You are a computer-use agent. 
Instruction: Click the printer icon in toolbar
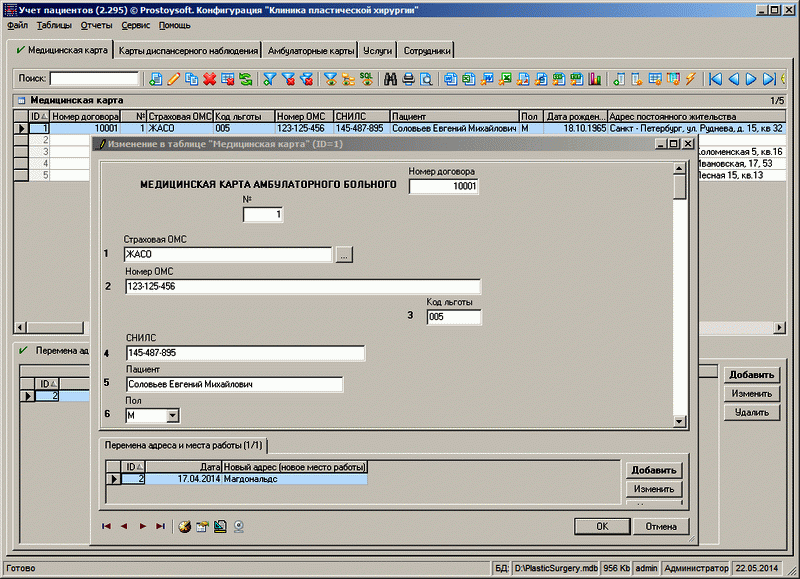pos(408,79)
